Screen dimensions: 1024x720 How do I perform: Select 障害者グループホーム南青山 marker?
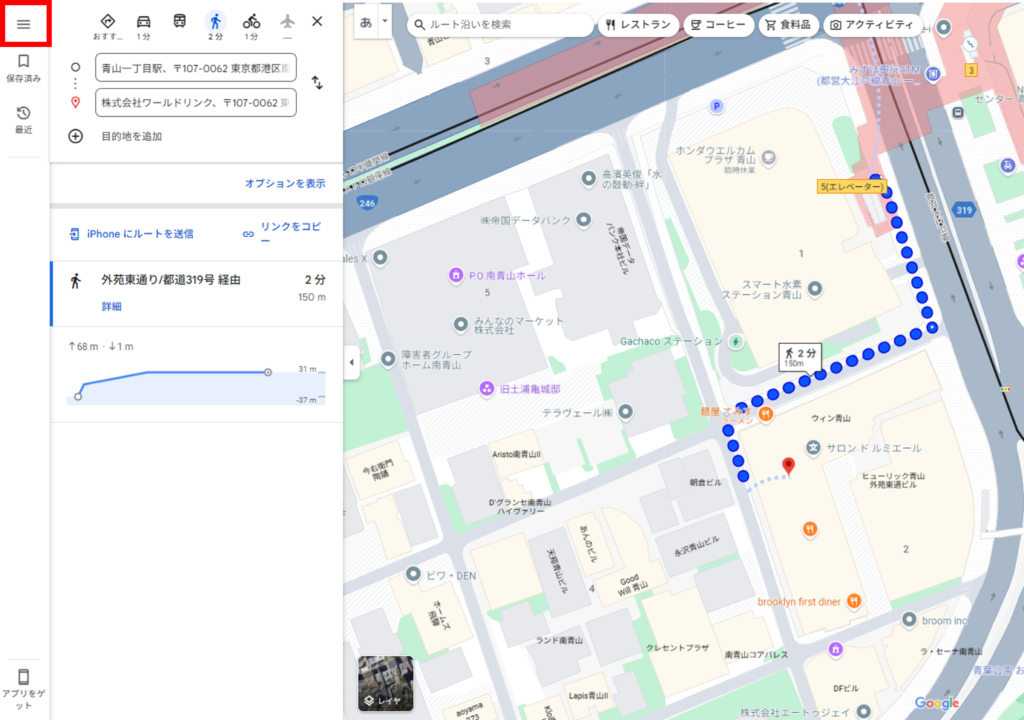pos(388,358)
